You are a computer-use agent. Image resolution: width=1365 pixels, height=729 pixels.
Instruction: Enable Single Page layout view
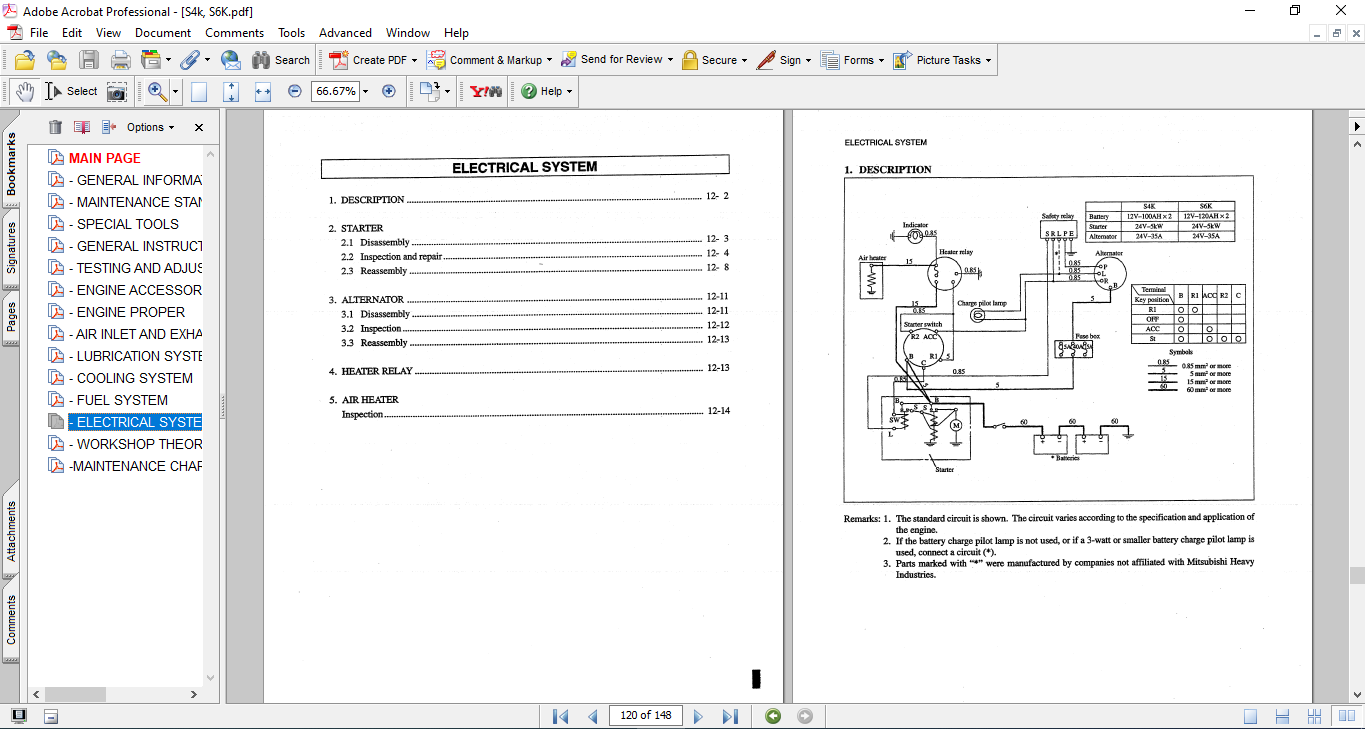[x=1250, y=716]
